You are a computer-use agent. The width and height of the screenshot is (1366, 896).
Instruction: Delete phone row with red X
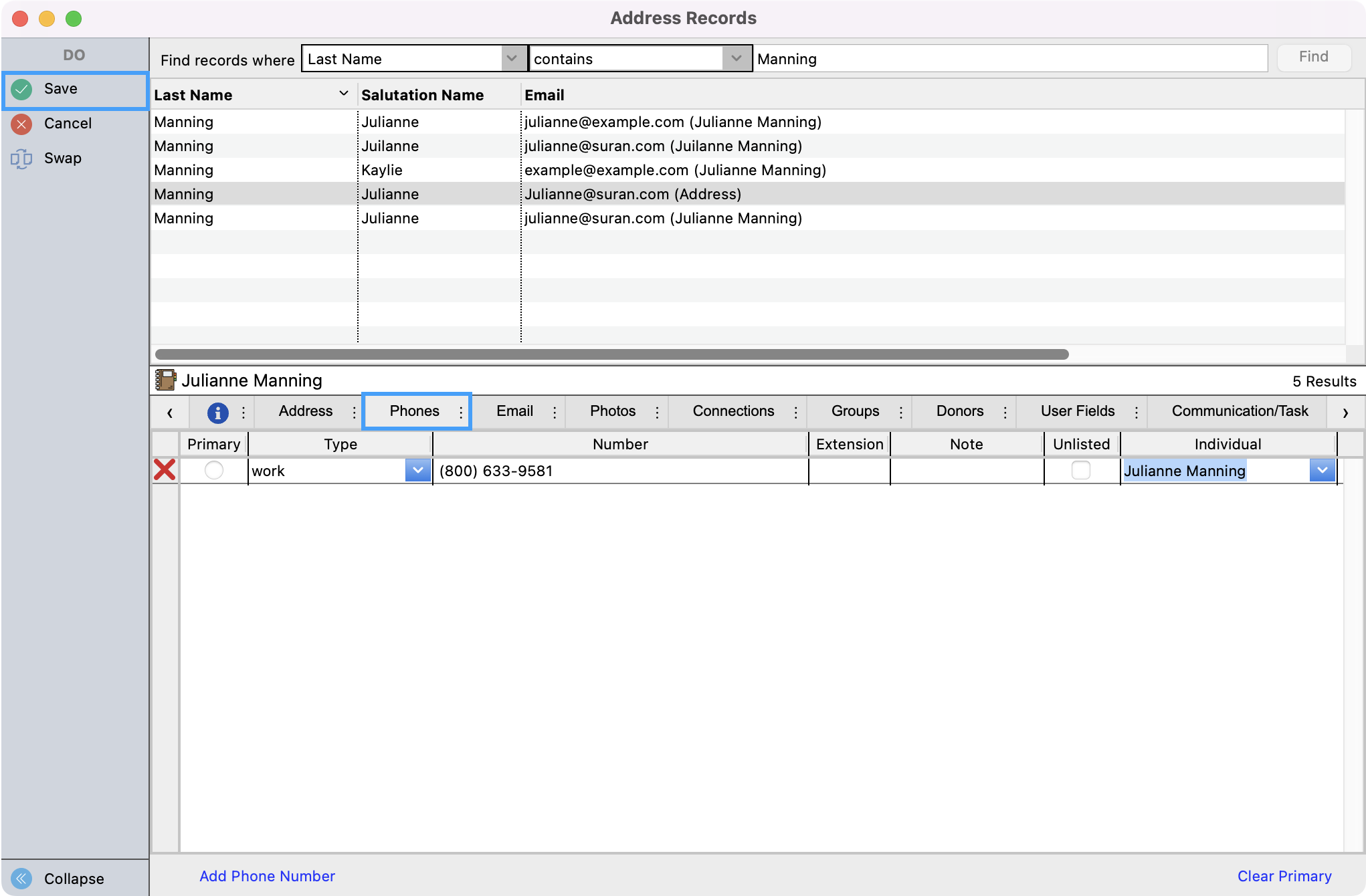point(165,470)
